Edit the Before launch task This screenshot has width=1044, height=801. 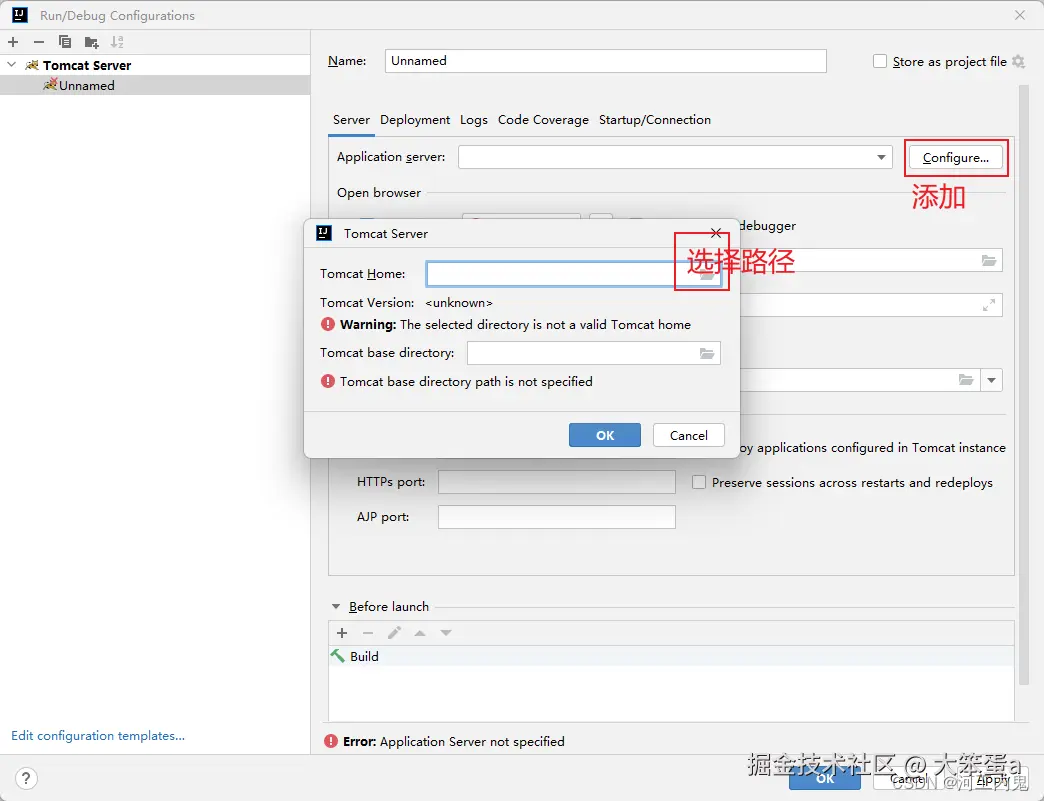pos(394,633)
